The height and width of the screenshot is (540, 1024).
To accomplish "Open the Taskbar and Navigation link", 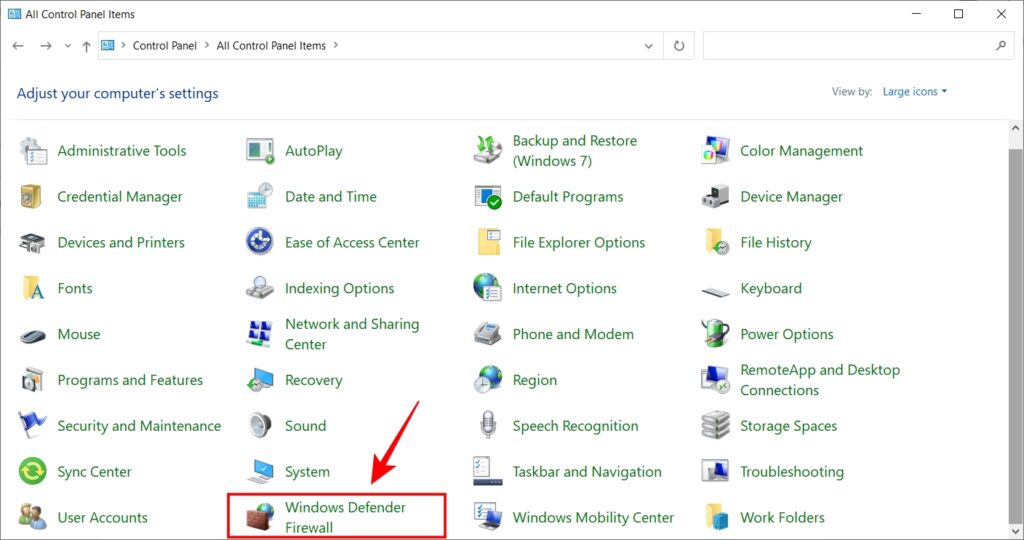I will [x=586, y=471].
